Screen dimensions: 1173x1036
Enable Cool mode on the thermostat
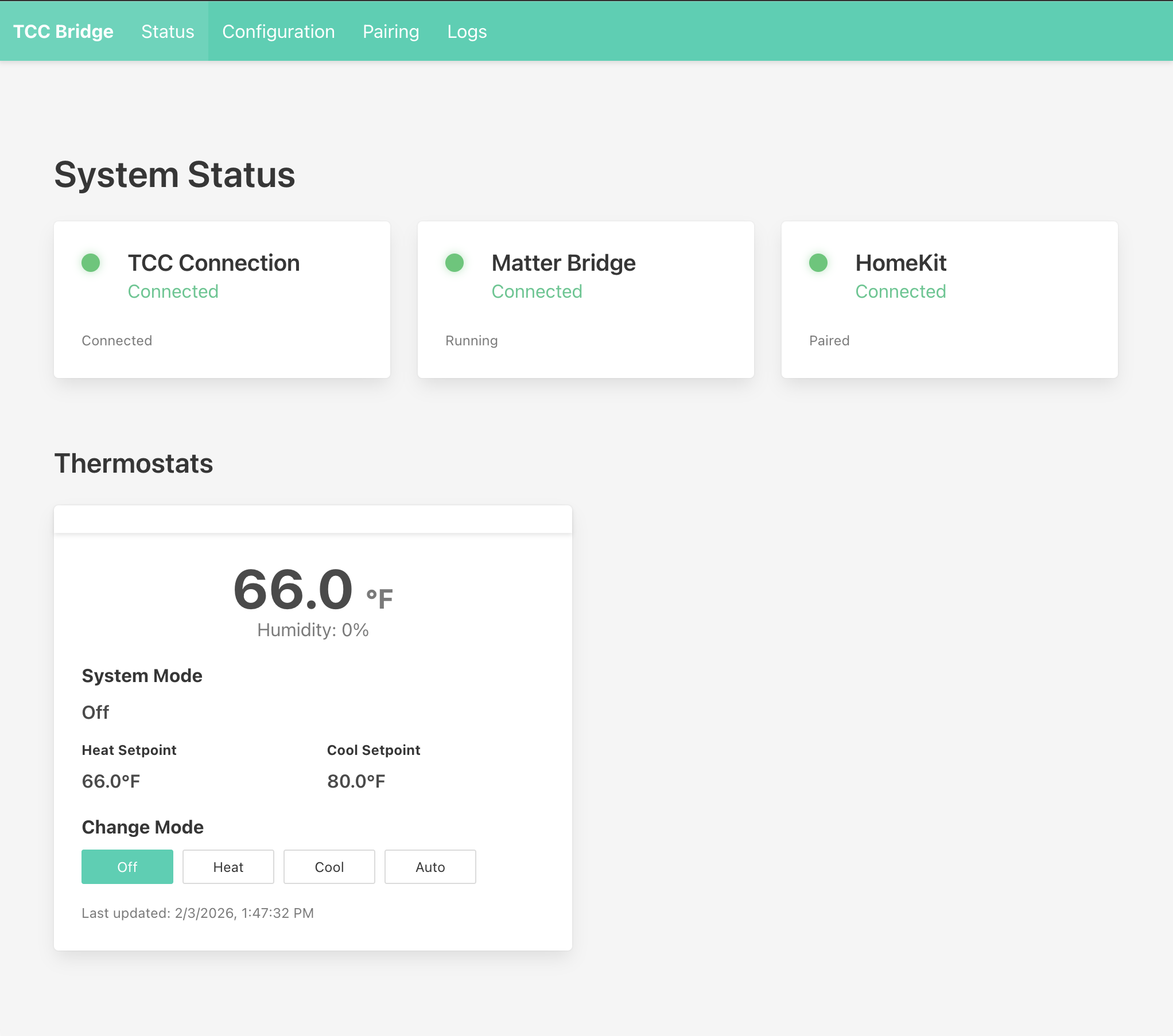click(329, 867)
